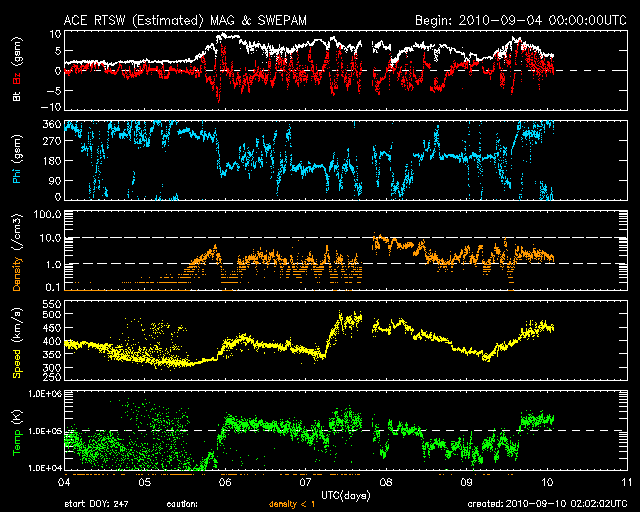This screenshot has width=640, height=512.
Task: Click the 'caution:' label at bottom
Action: tap(182, 504)
